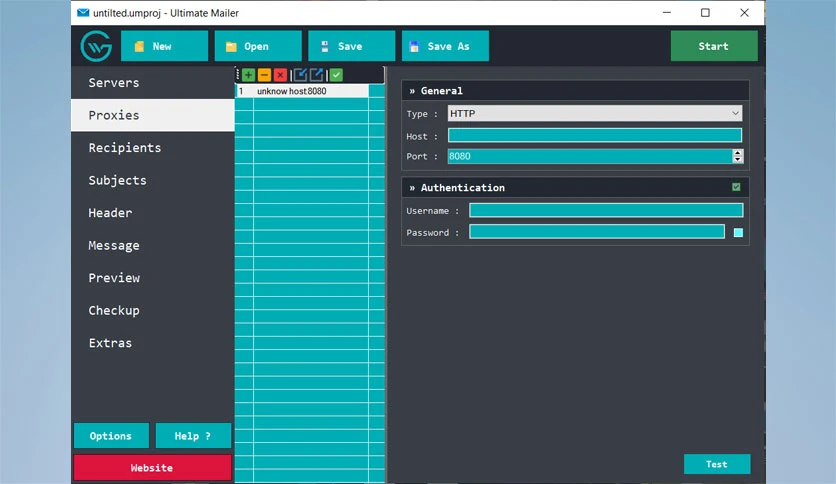Image resolution: width=836 pixels, height=484 pixels.
Task: Click into the Username input field
Action: [x=606, y=211]
